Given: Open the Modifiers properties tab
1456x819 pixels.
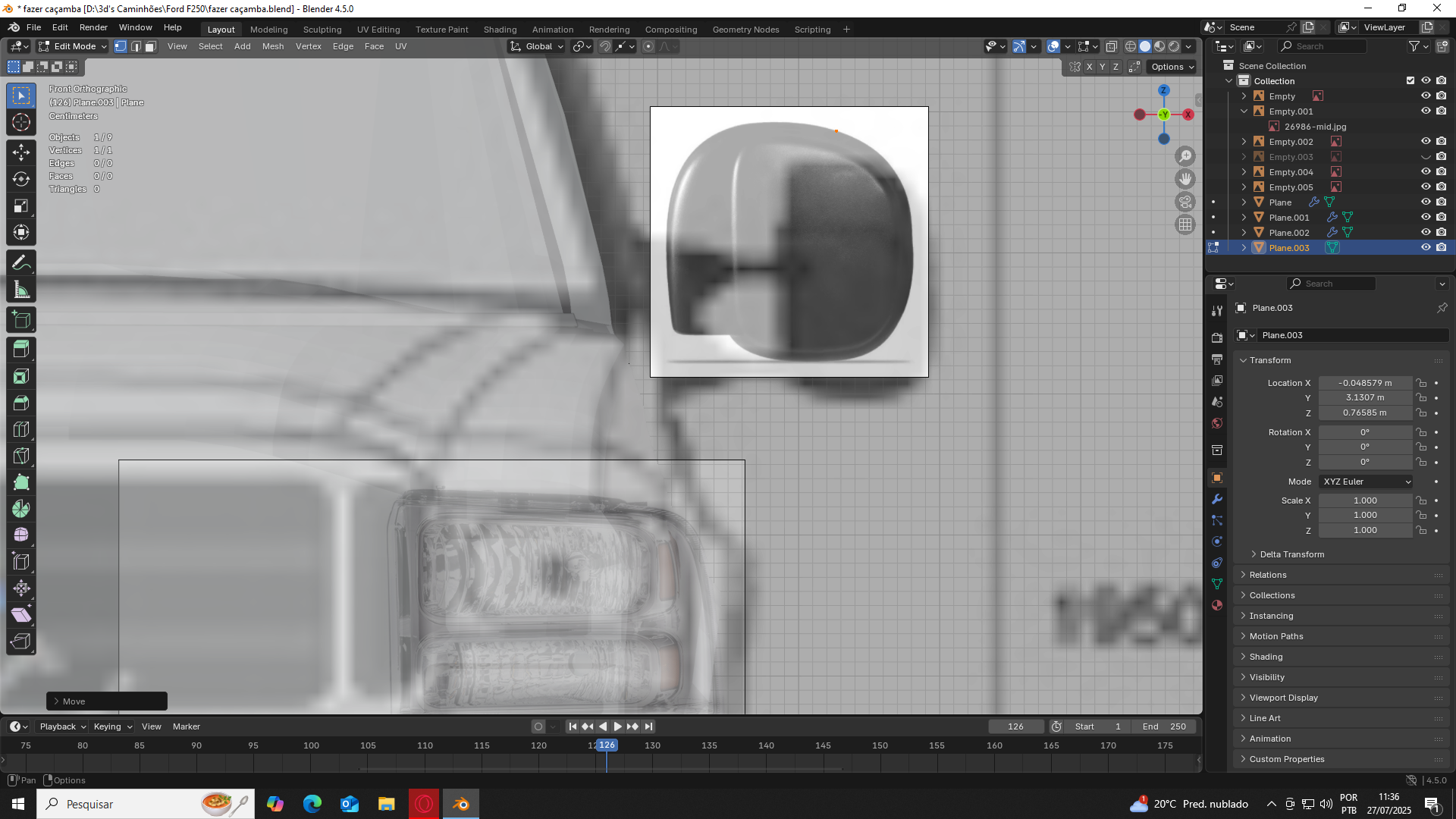Looking at the screenshot, I should click(1217, 499).
